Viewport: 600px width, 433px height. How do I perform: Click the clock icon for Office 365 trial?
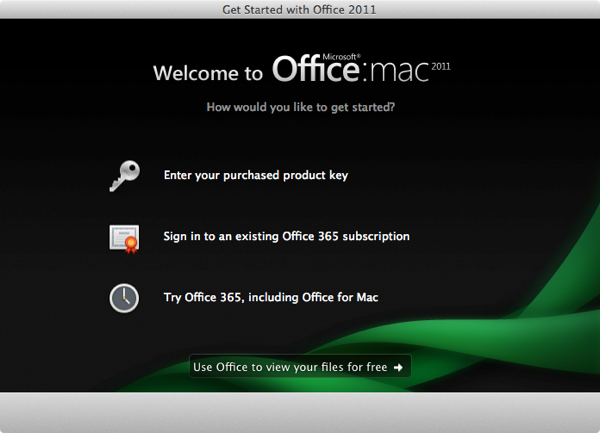(x=124, y=298)
